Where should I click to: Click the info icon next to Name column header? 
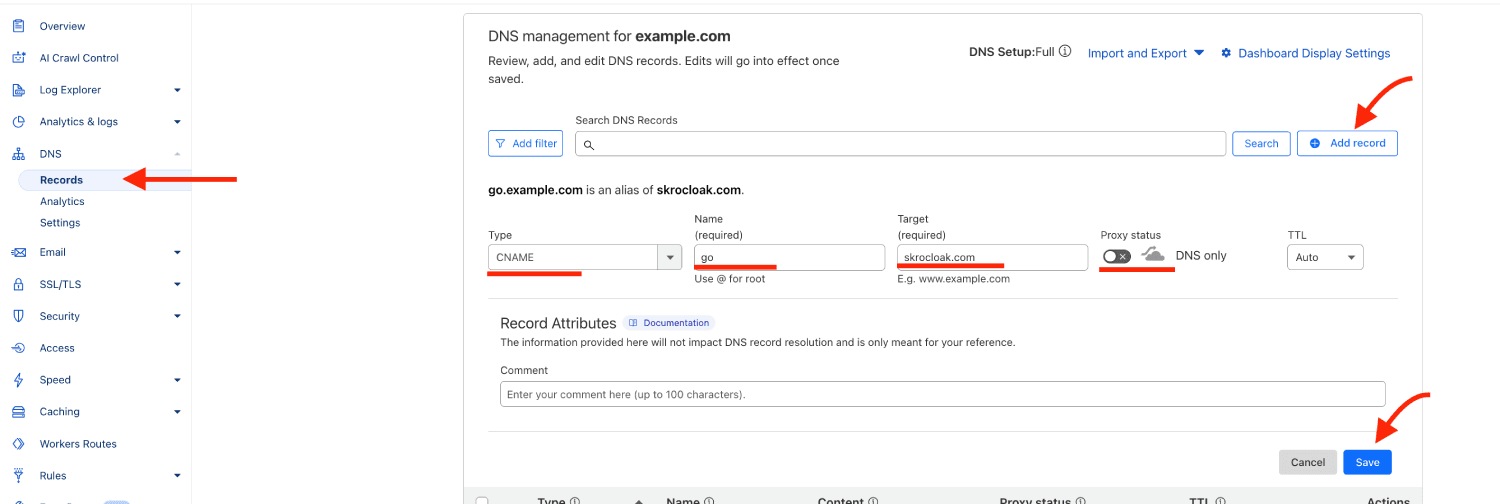[x=709, y=501]
